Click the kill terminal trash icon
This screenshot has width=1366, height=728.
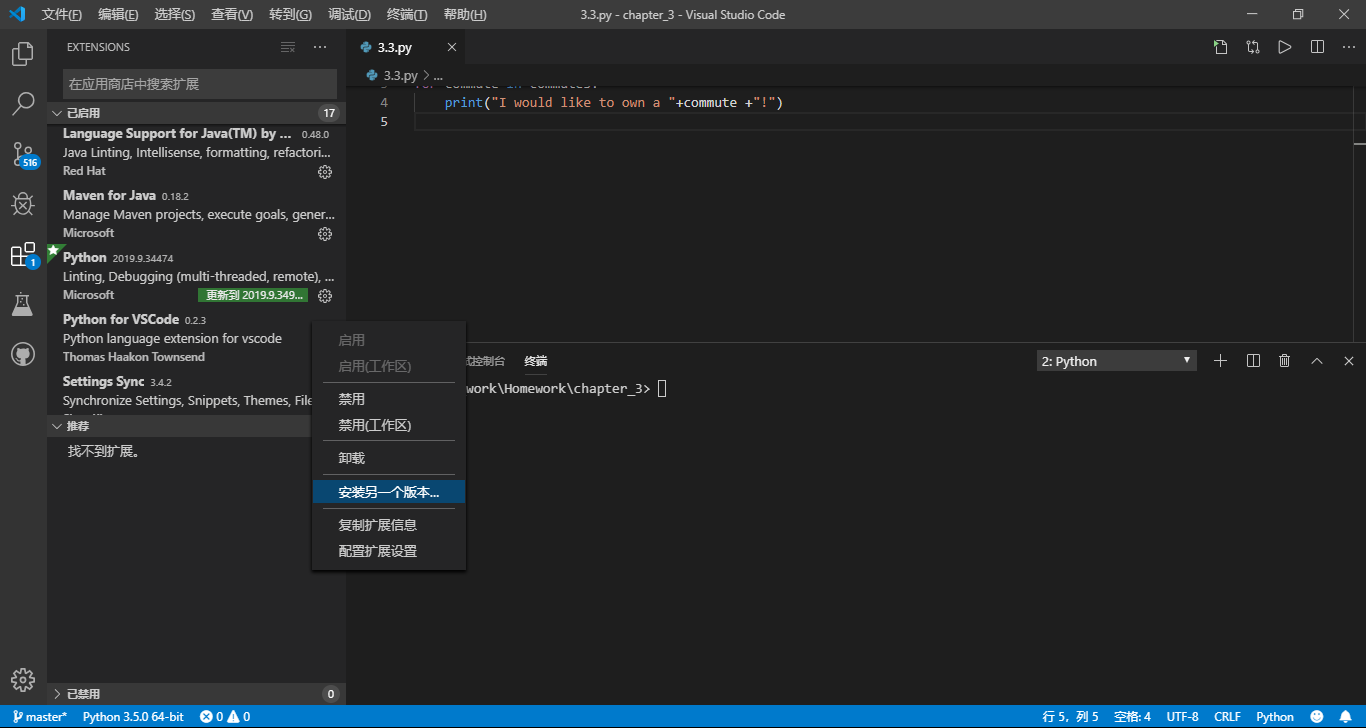1284,360
